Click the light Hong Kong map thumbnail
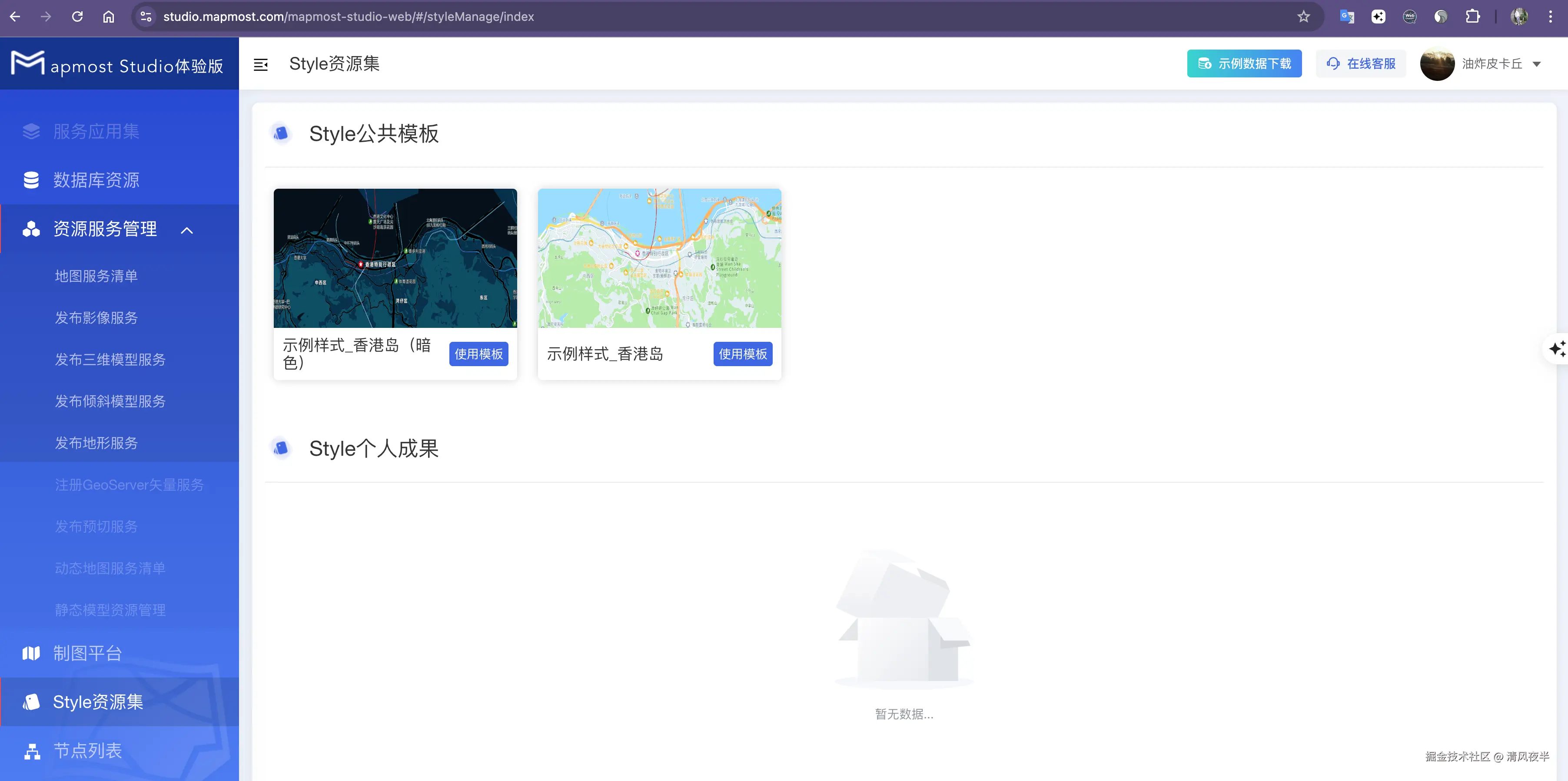The image size is (1568, 781). (x=659, y=258)
